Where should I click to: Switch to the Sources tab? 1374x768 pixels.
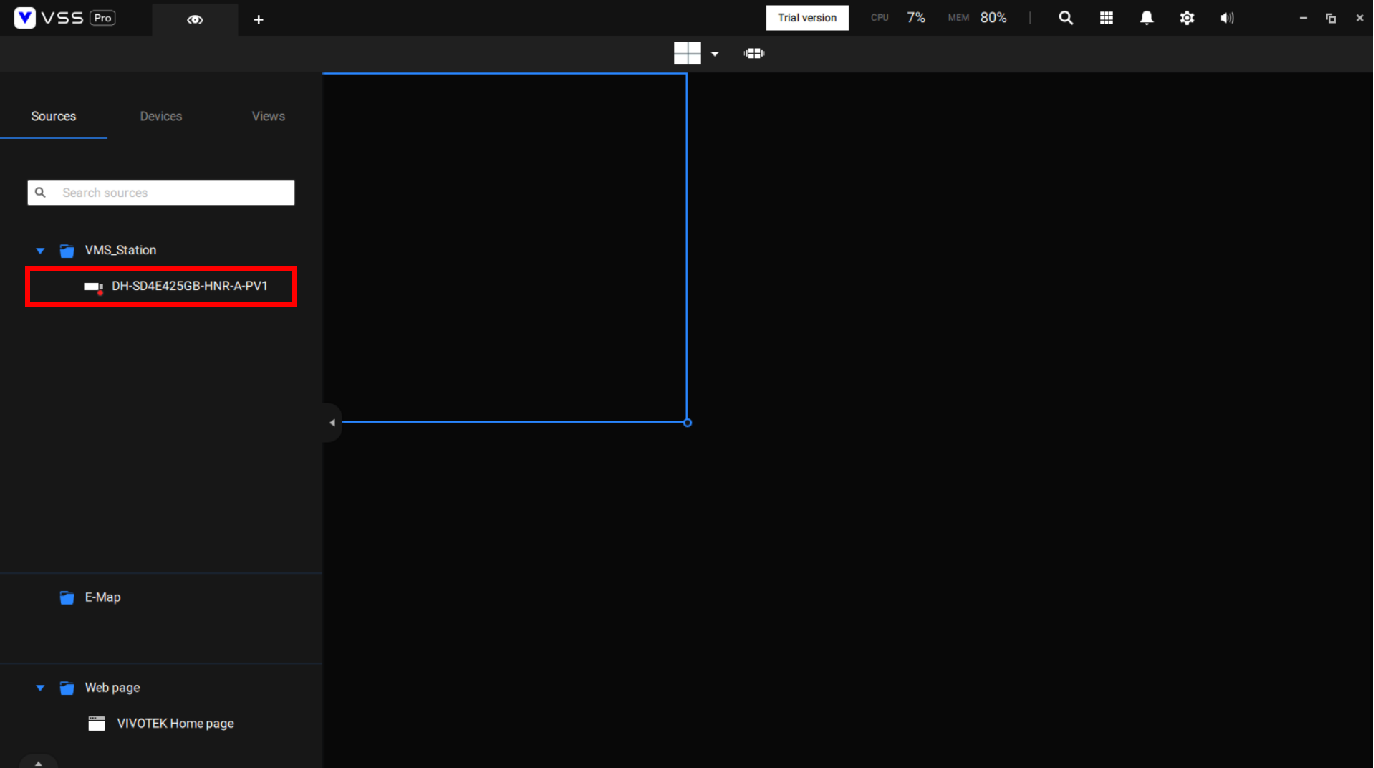pos(54,116)
